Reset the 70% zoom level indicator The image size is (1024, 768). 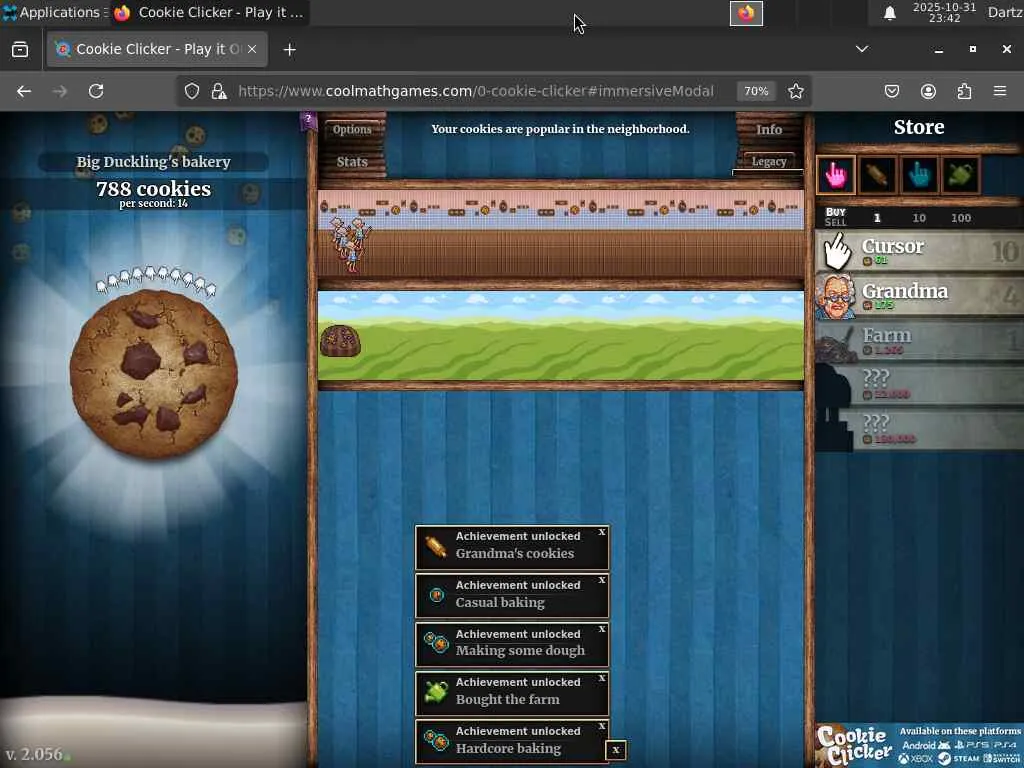point(756,91)
